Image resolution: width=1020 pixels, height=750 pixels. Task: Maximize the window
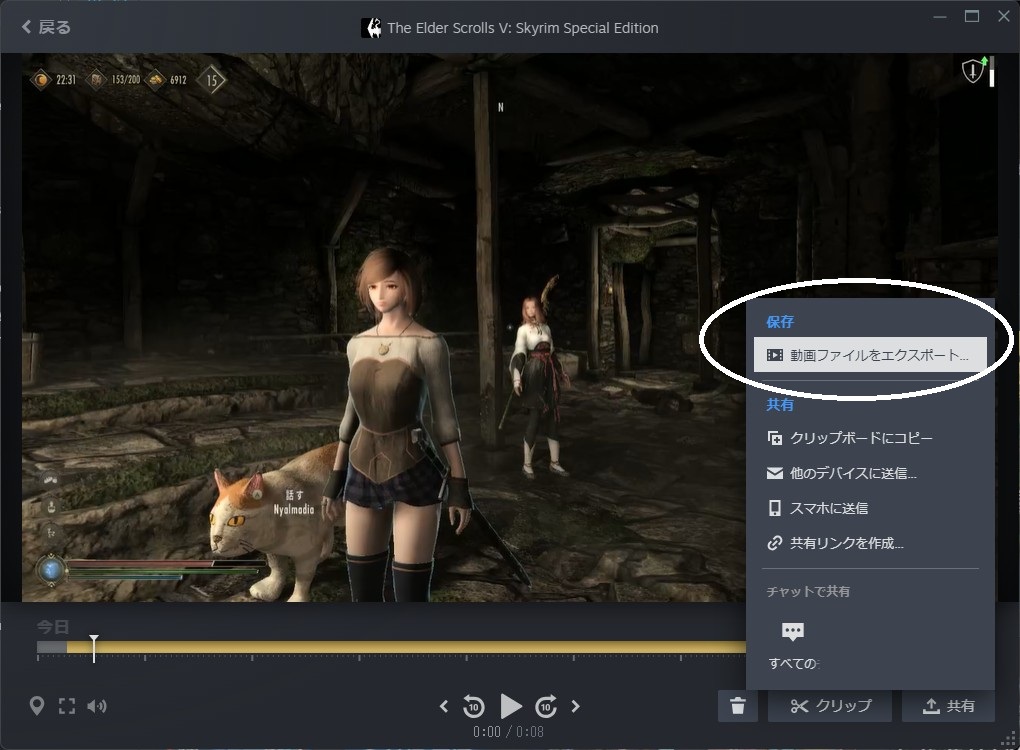tap(972, 16)
